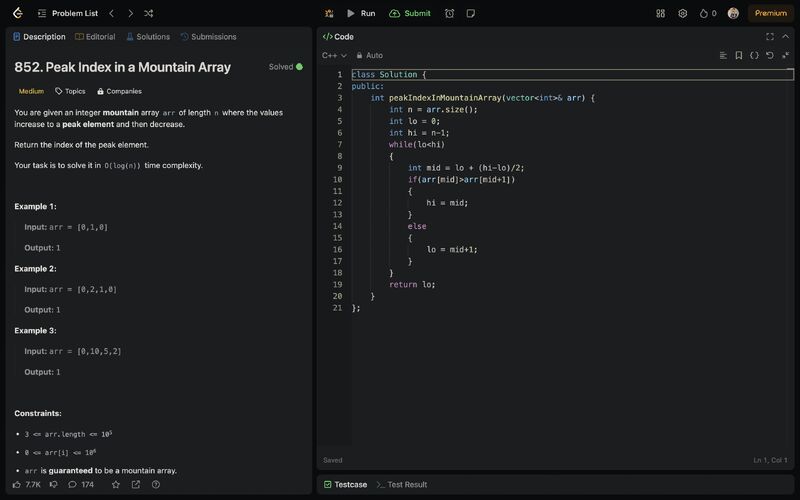Open the C++ language dropdown
Image resolution: width=800 pixels, height=500 pixels.
[x=334, y=55]
